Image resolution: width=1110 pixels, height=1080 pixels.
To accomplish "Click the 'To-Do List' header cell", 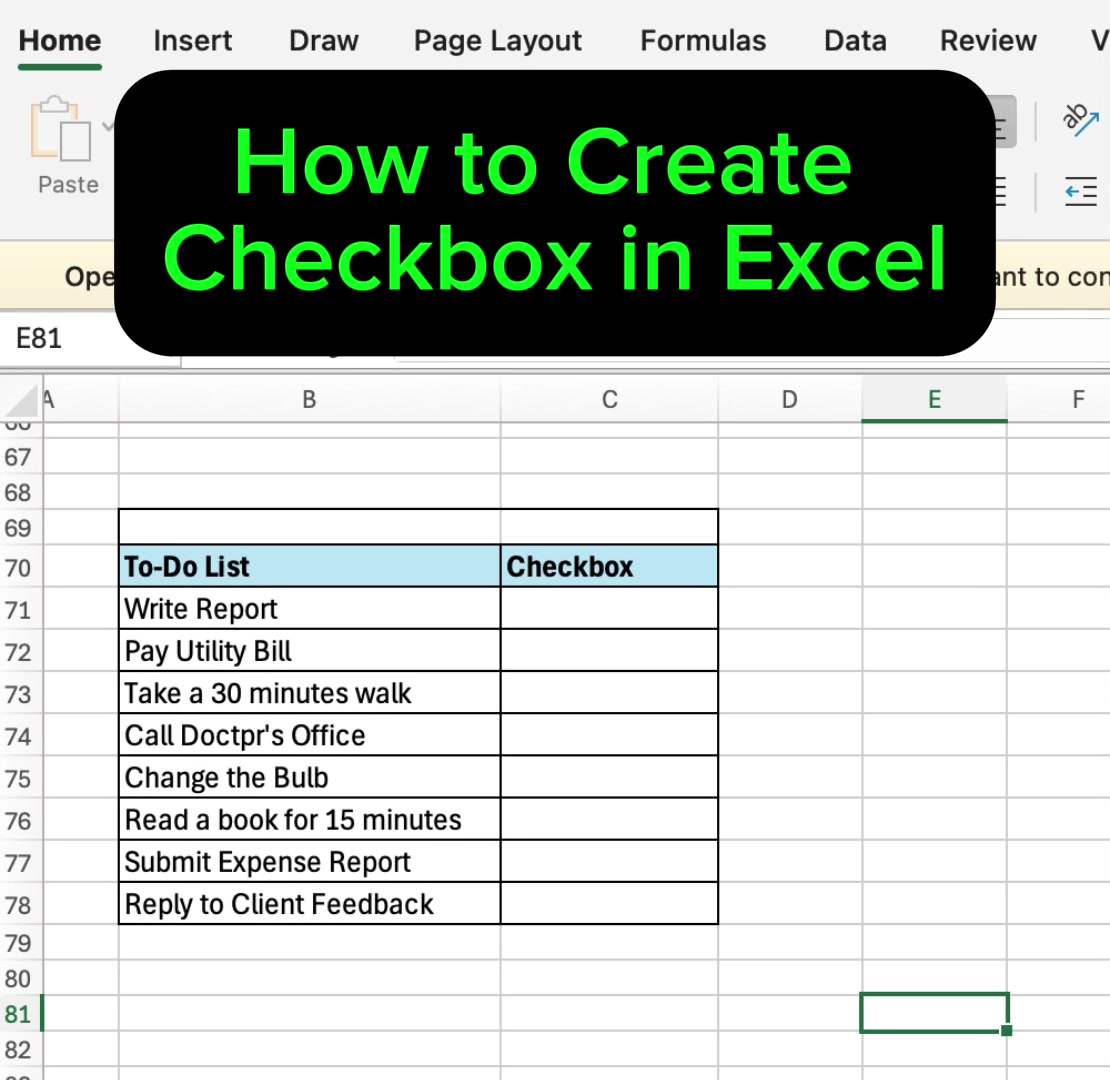I will pyautogui.click(x=309, y=566).
